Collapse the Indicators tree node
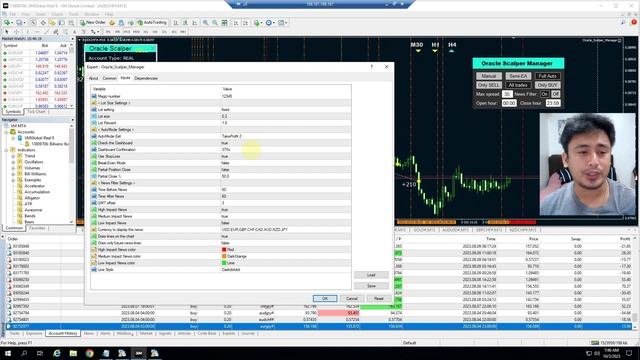Viewport: 640px width, 360px height. pos(6,150)
